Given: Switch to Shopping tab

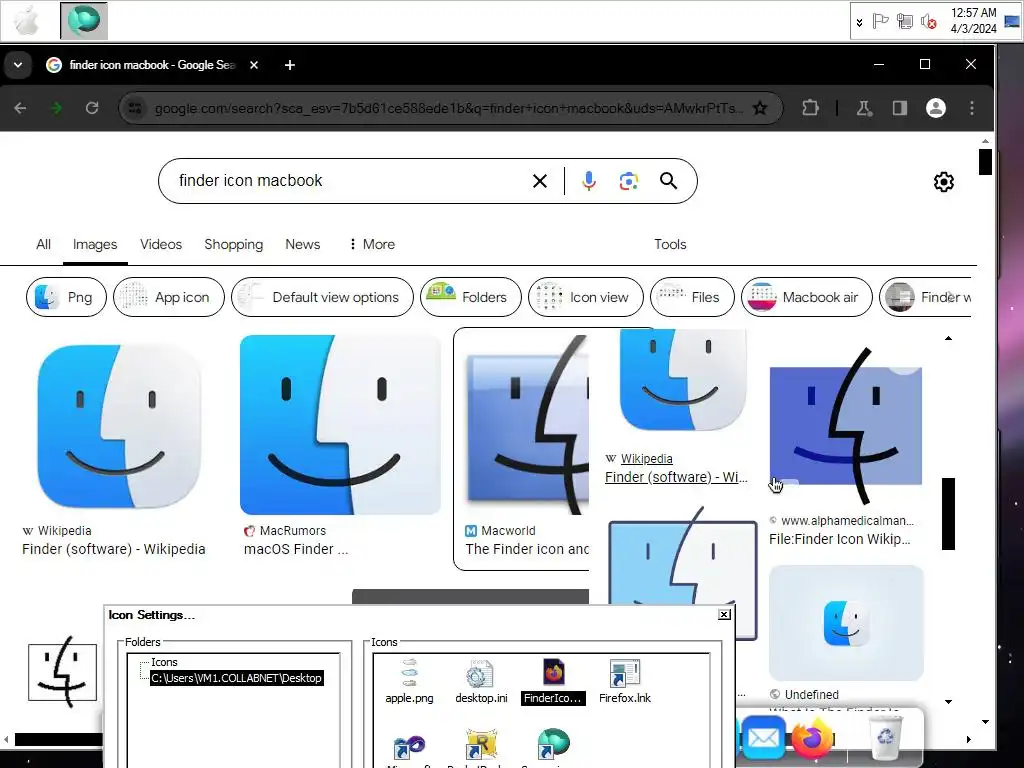Looking at the screenshot, I should [233, 244].
